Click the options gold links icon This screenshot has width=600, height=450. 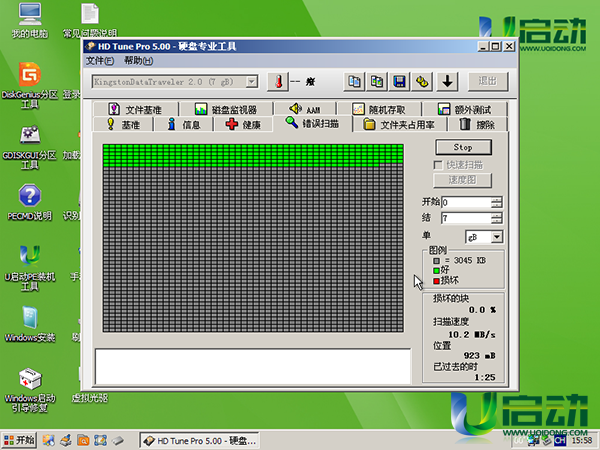422,82
